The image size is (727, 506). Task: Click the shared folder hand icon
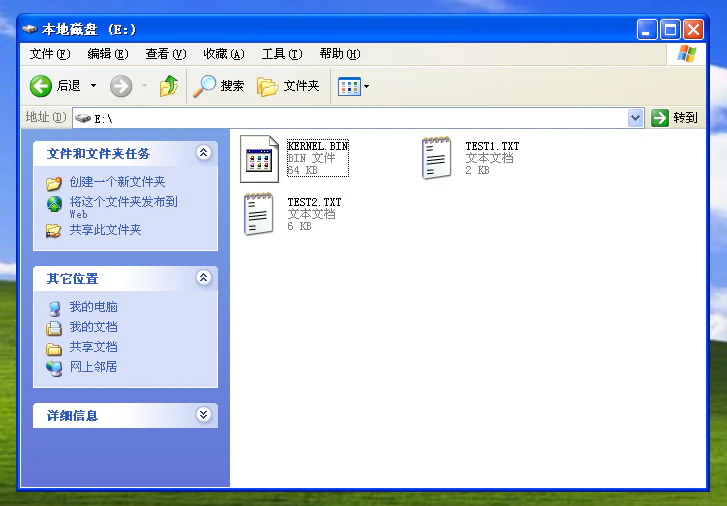pyautogui.click(x=53, y=231)
